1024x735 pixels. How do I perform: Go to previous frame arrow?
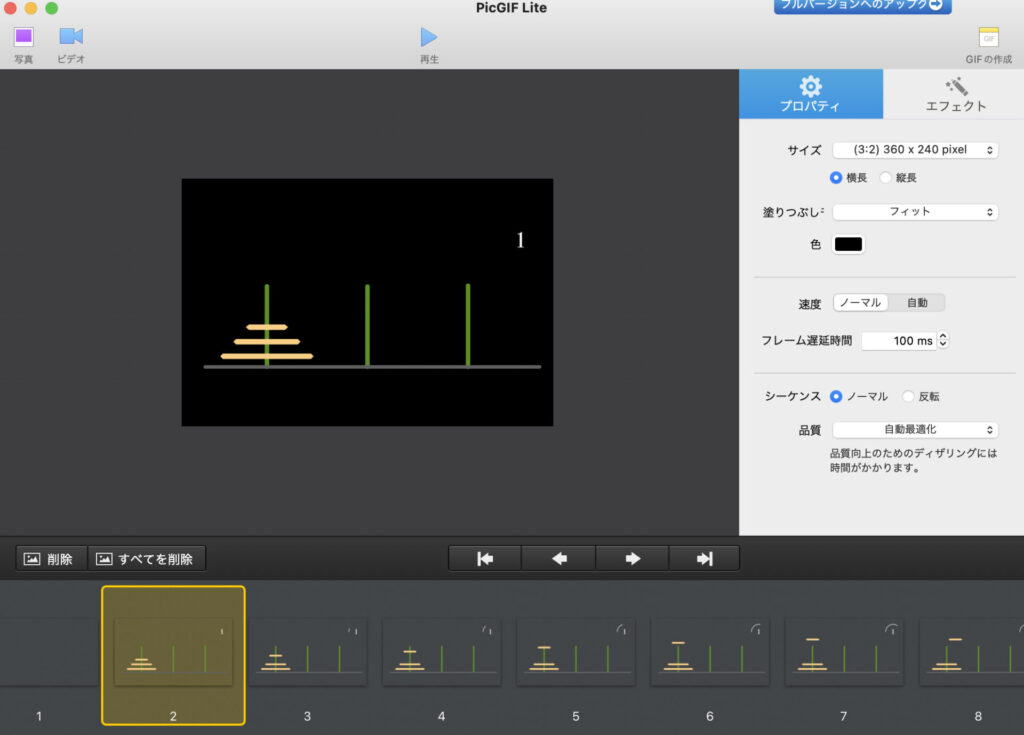click(x=559, y=558)
